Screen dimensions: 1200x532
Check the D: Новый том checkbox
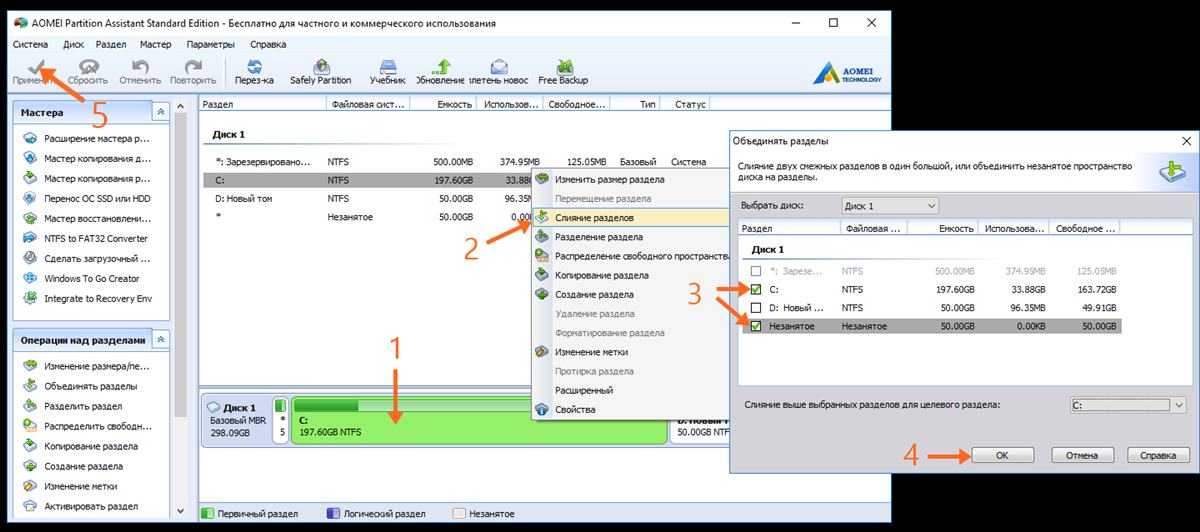(x=756, y=307)
